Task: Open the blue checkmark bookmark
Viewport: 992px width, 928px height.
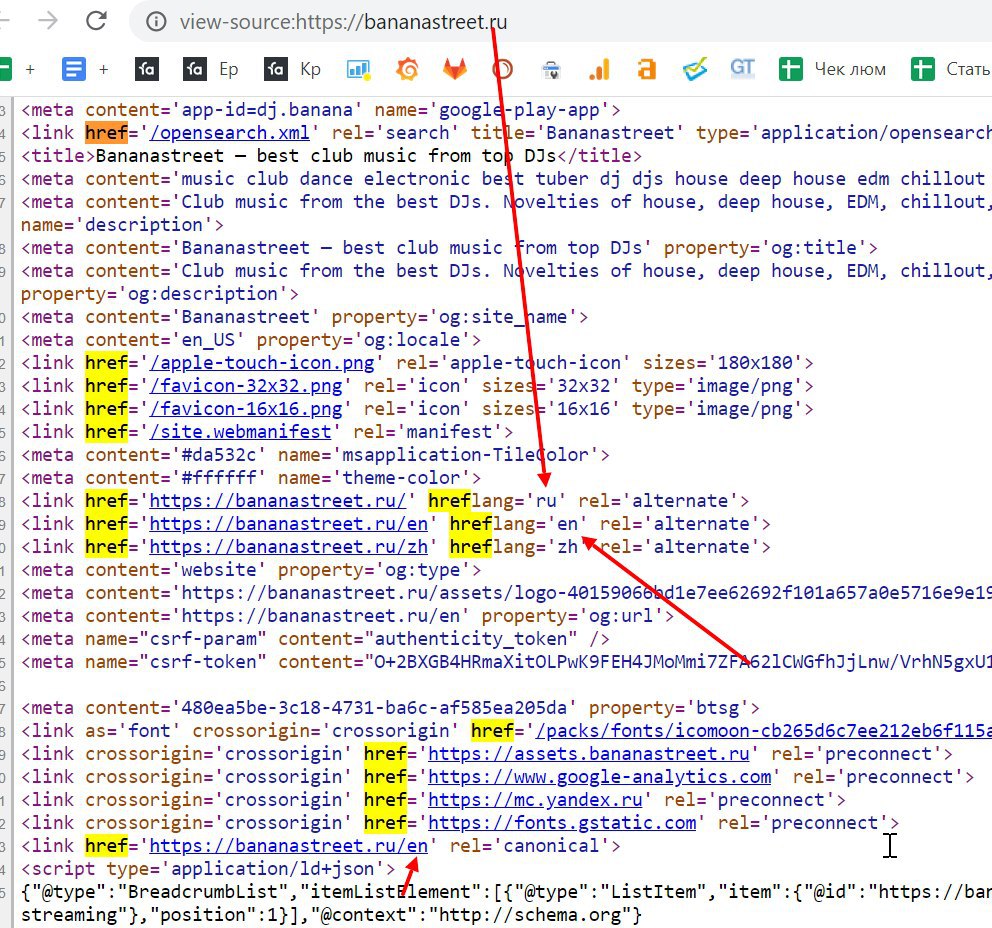Action: (x=695, y=69)
